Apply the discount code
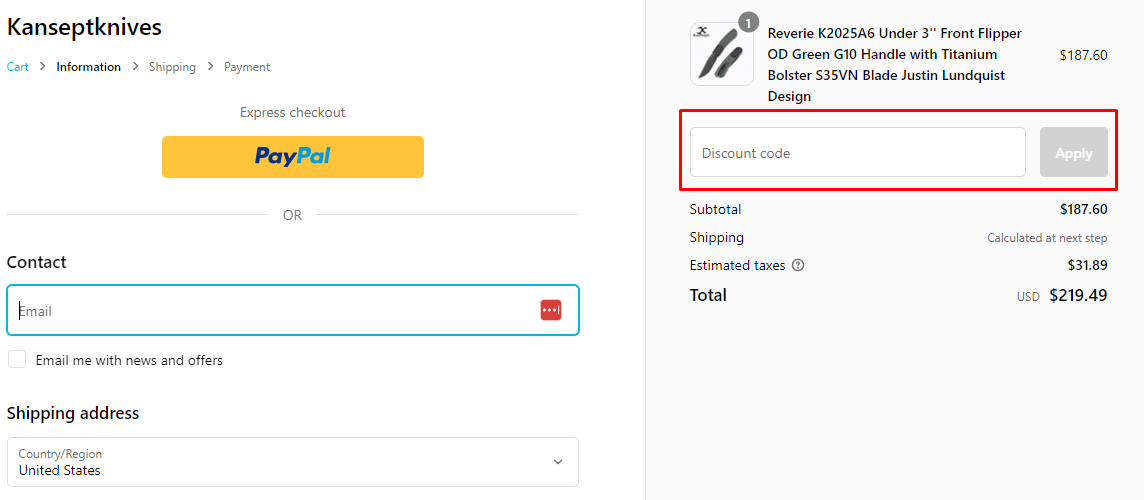This screenshot has height=500, width=1144. [1073, 153]
